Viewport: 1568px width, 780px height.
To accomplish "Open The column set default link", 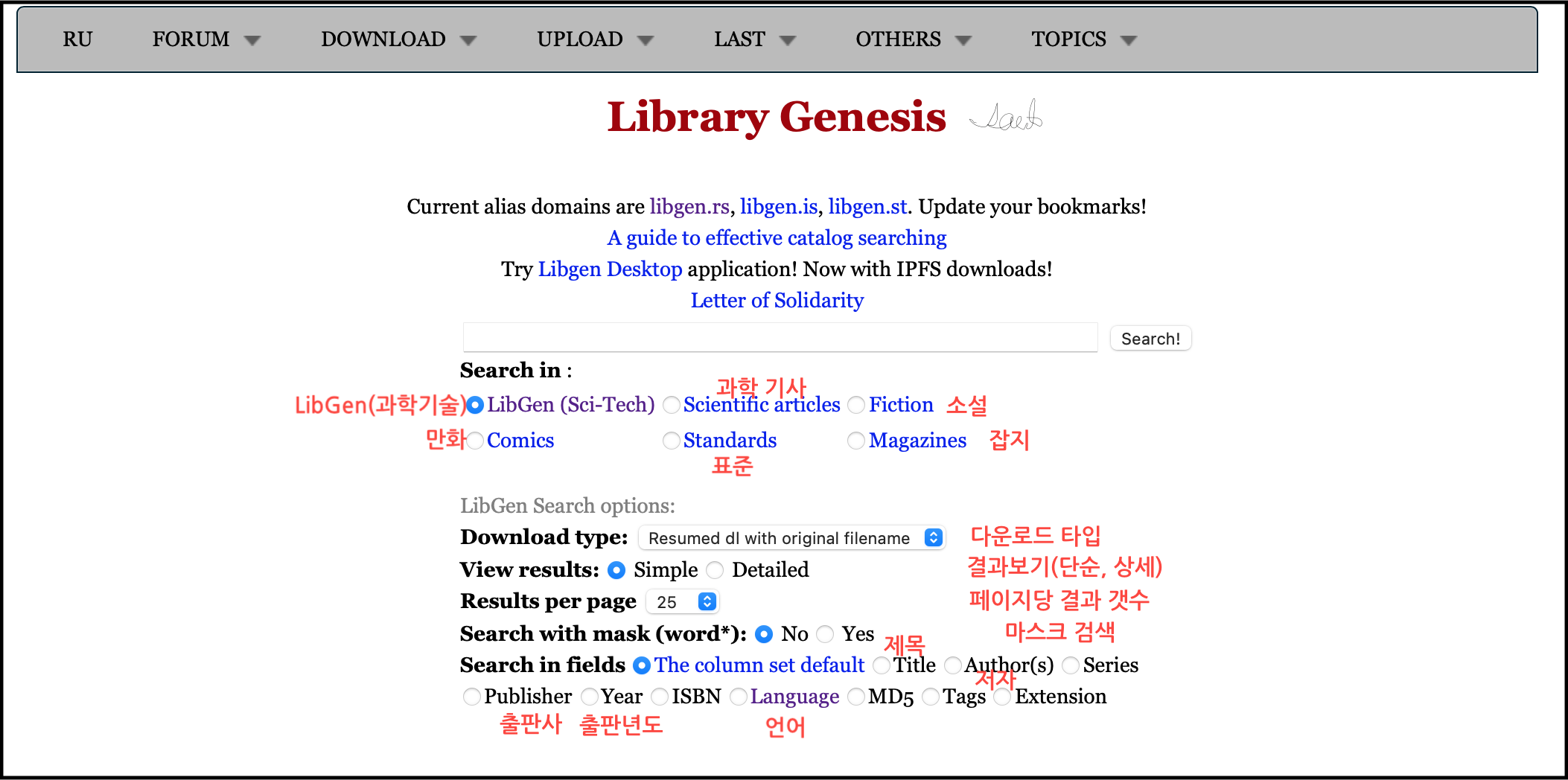I will [759, 665].
